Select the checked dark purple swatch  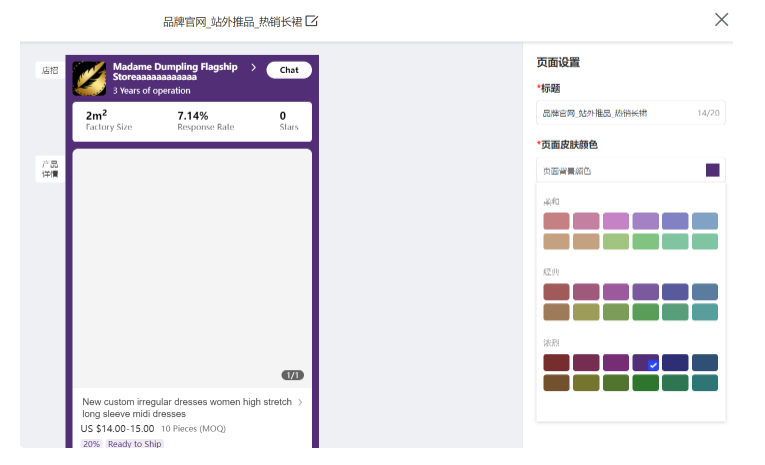[x=646, y=363]
